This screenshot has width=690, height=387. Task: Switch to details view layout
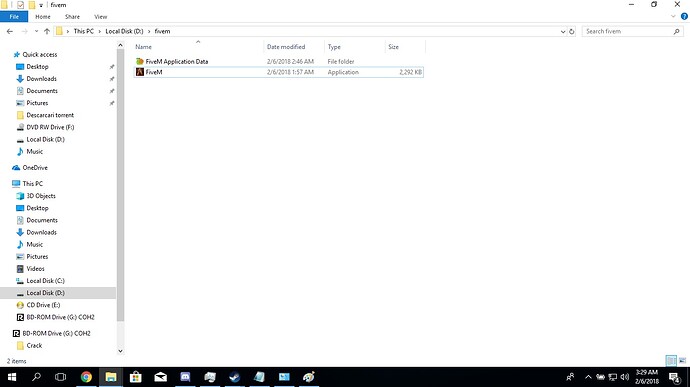pos(671,361)
